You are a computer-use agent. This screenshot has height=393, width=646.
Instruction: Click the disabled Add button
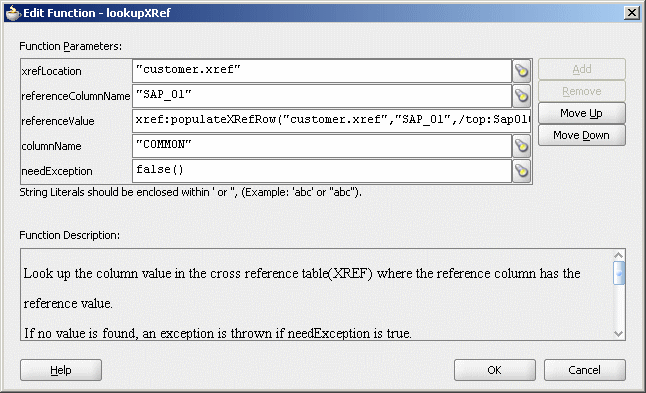[x=581, y=69]
